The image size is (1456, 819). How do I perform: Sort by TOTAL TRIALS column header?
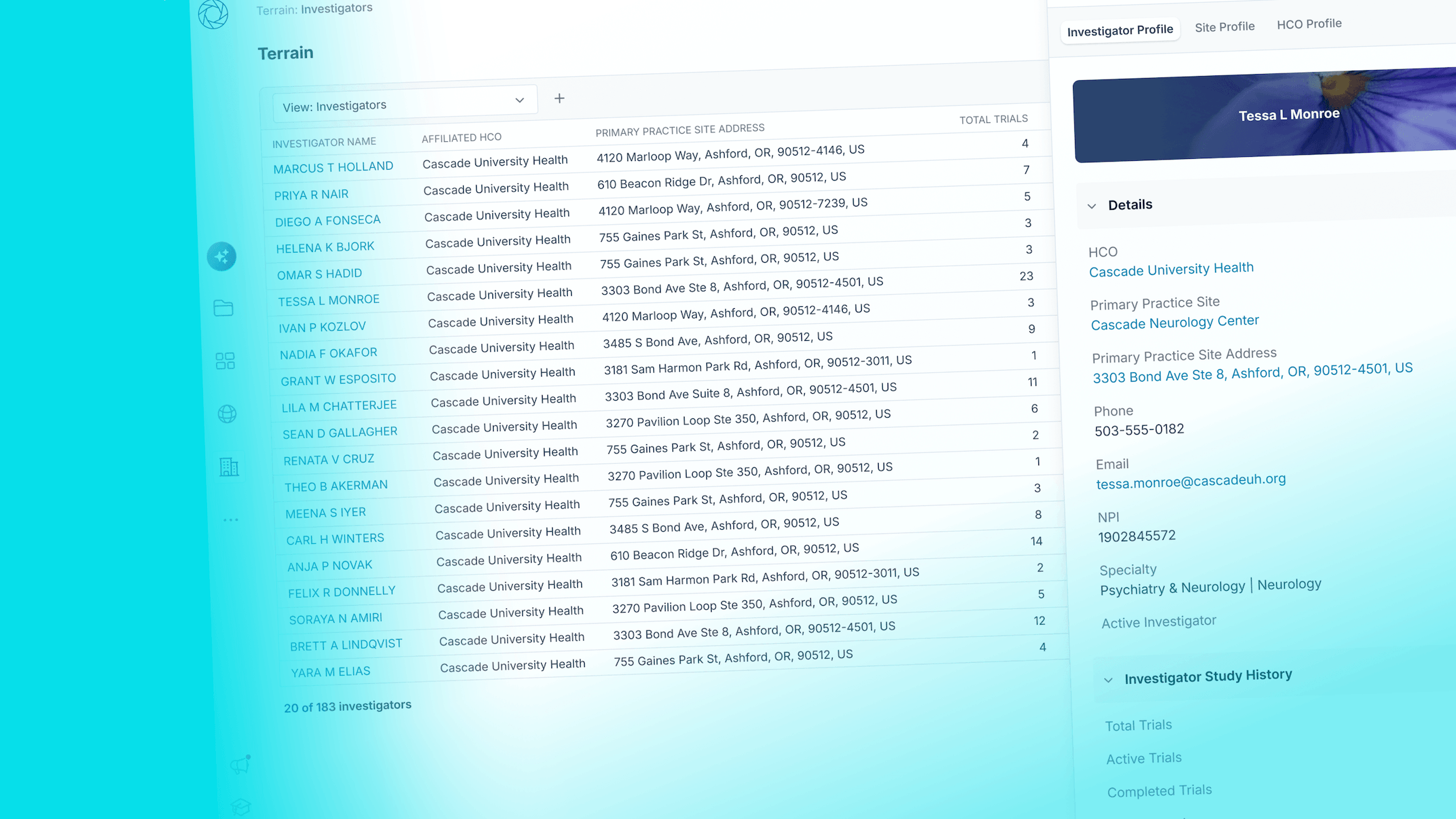(x=993, y=120)
